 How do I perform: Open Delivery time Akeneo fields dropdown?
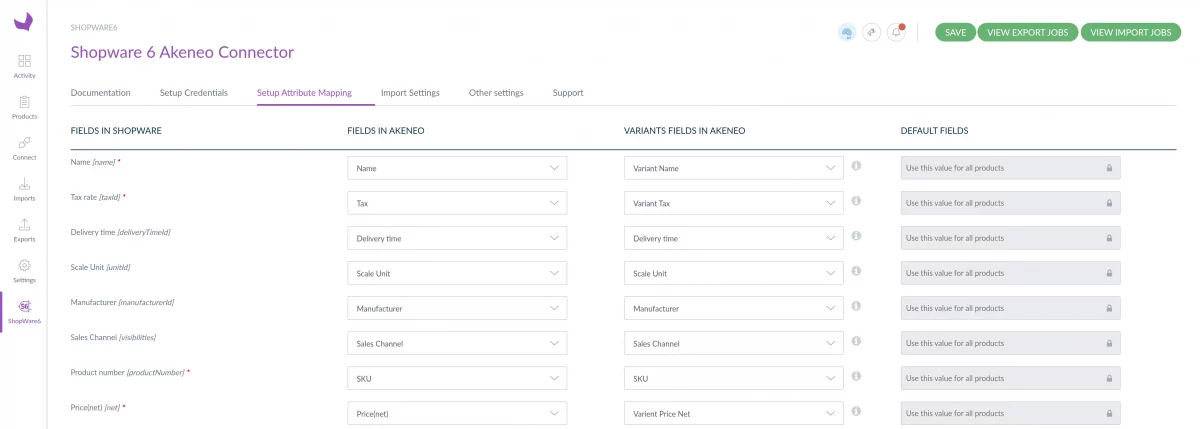(457, 238)
